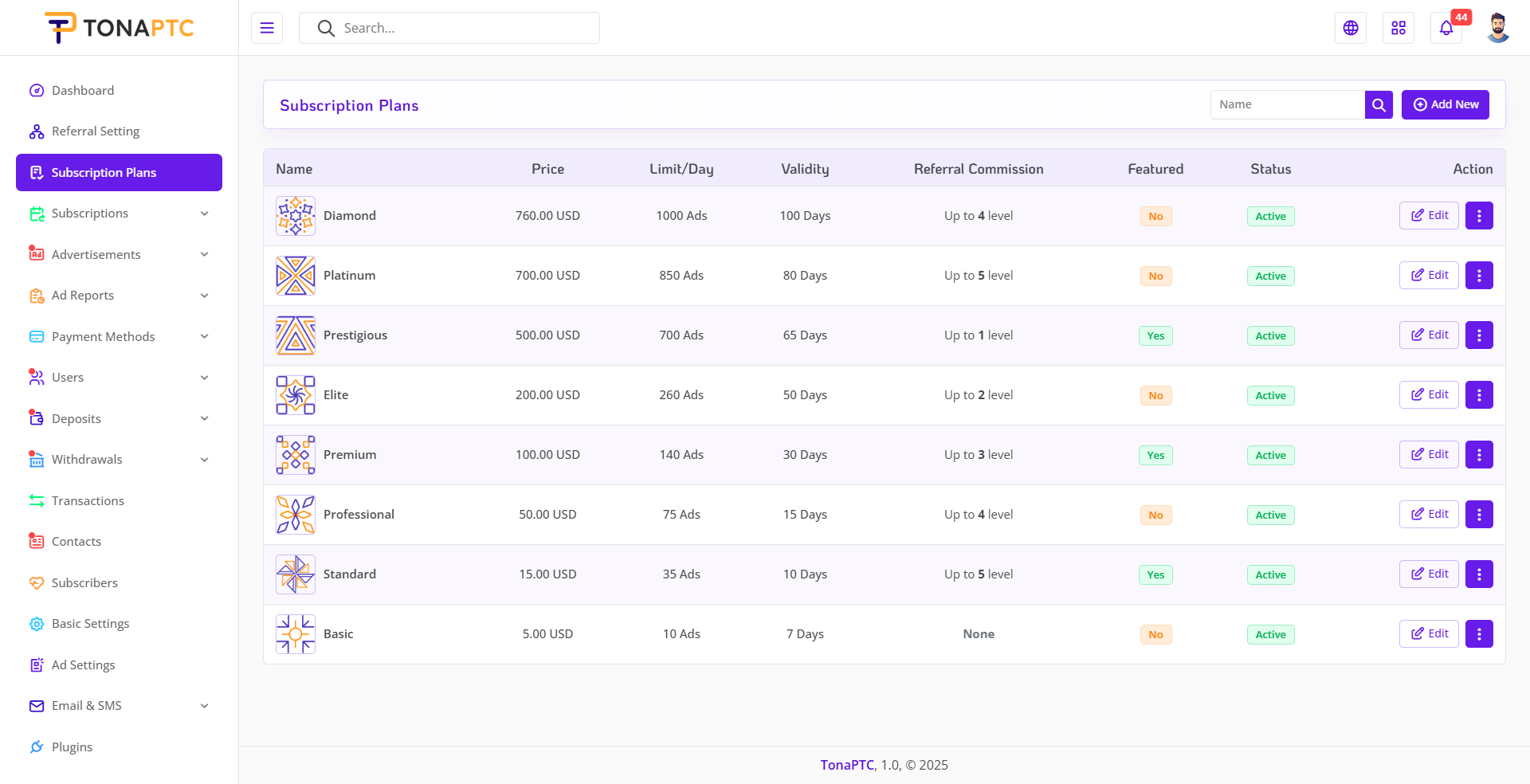
Task: Open the language globe icon
Action: (x=1351, y=28)
